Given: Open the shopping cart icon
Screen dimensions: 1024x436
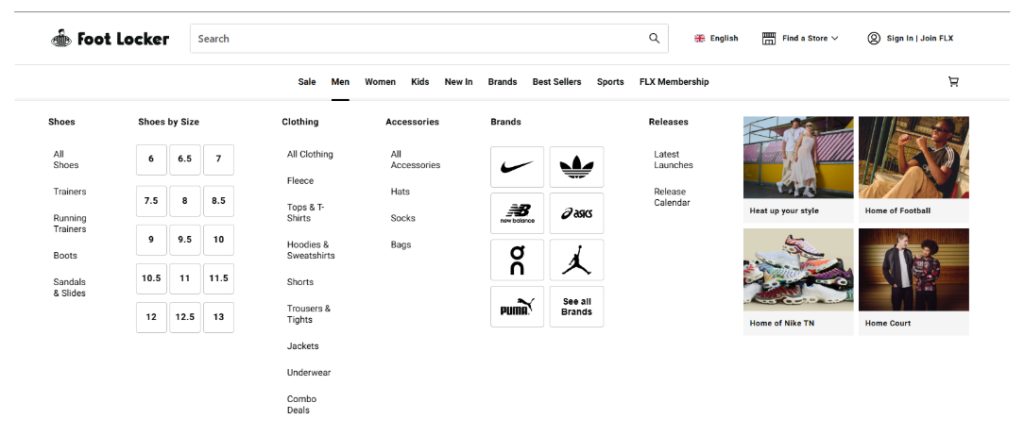Looking at the screenshot, I should pyautogui.click(x=953, y=82).
